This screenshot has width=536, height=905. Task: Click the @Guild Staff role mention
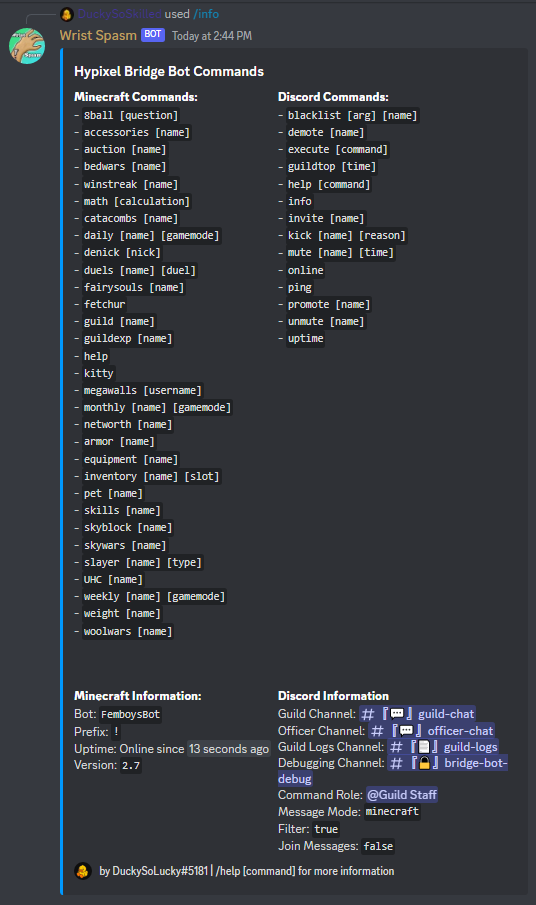coord(402,795)
